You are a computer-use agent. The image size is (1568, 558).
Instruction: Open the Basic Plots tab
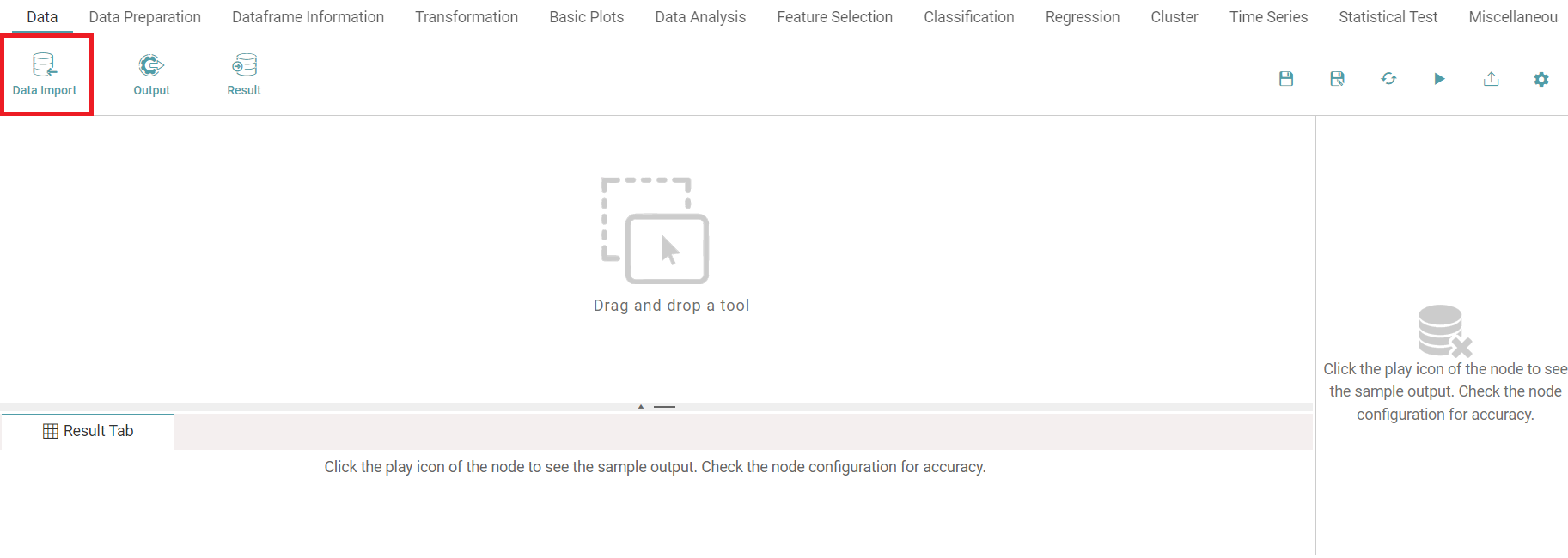587,17
